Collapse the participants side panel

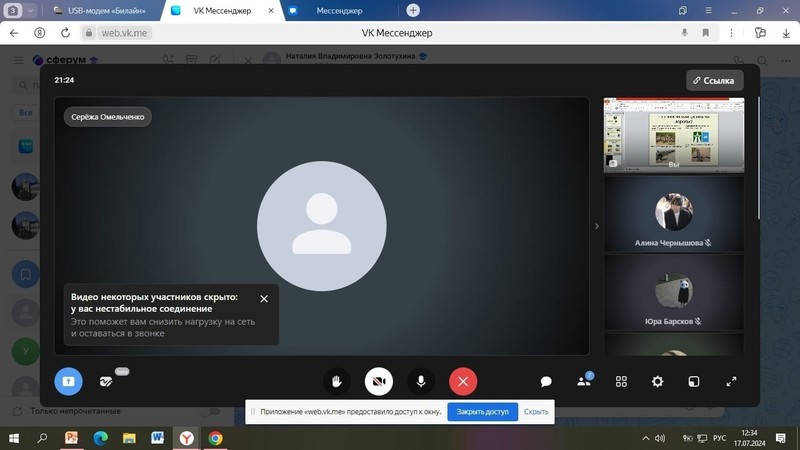597,226
